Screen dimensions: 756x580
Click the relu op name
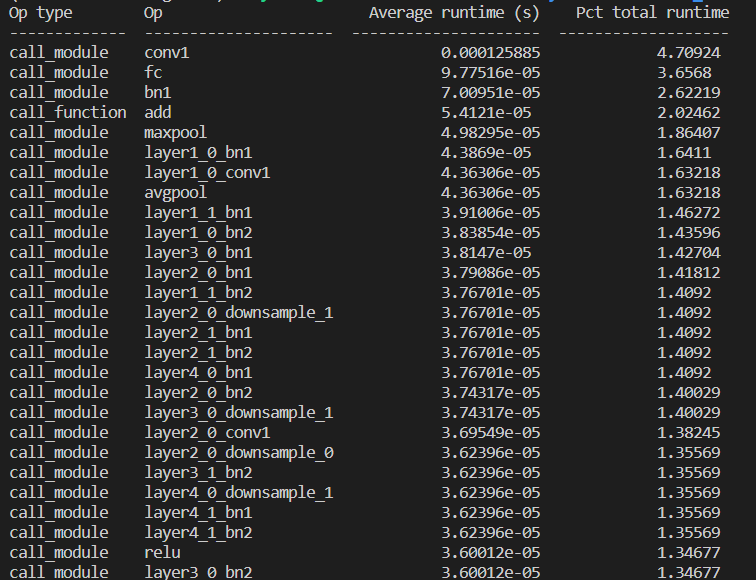click(162, 553)
